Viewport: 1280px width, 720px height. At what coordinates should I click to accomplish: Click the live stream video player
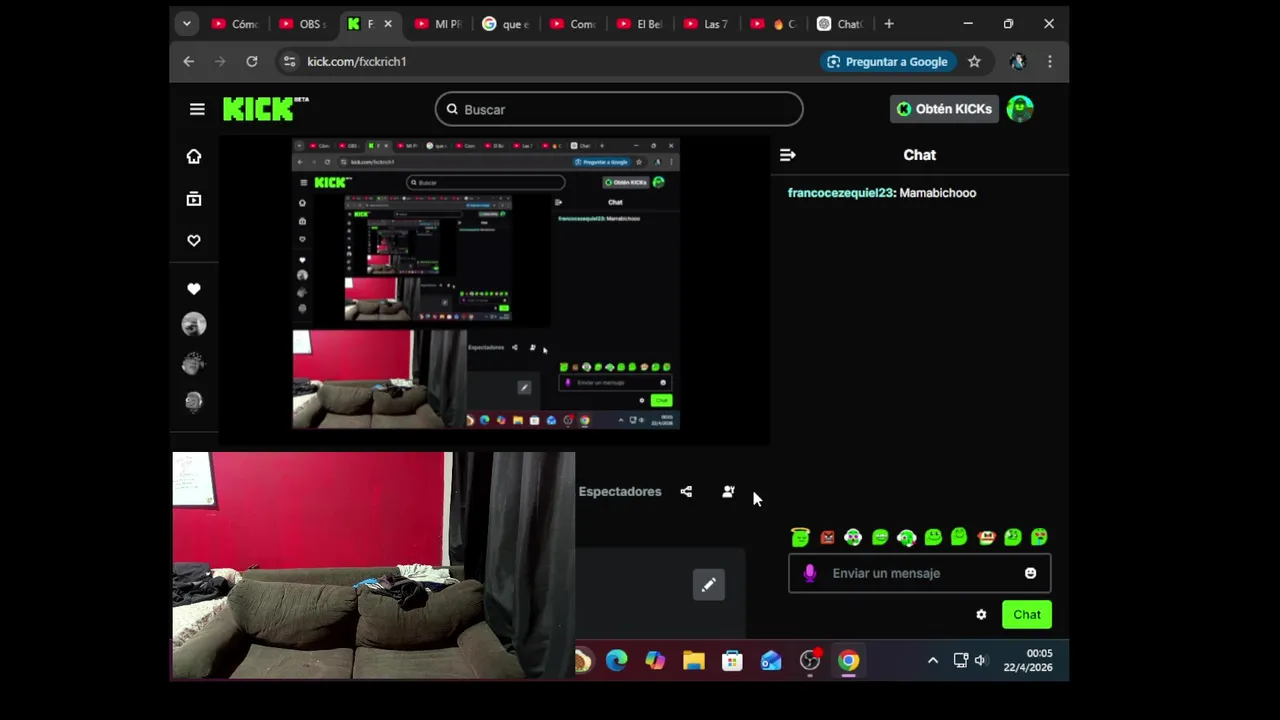pos(494,291)
